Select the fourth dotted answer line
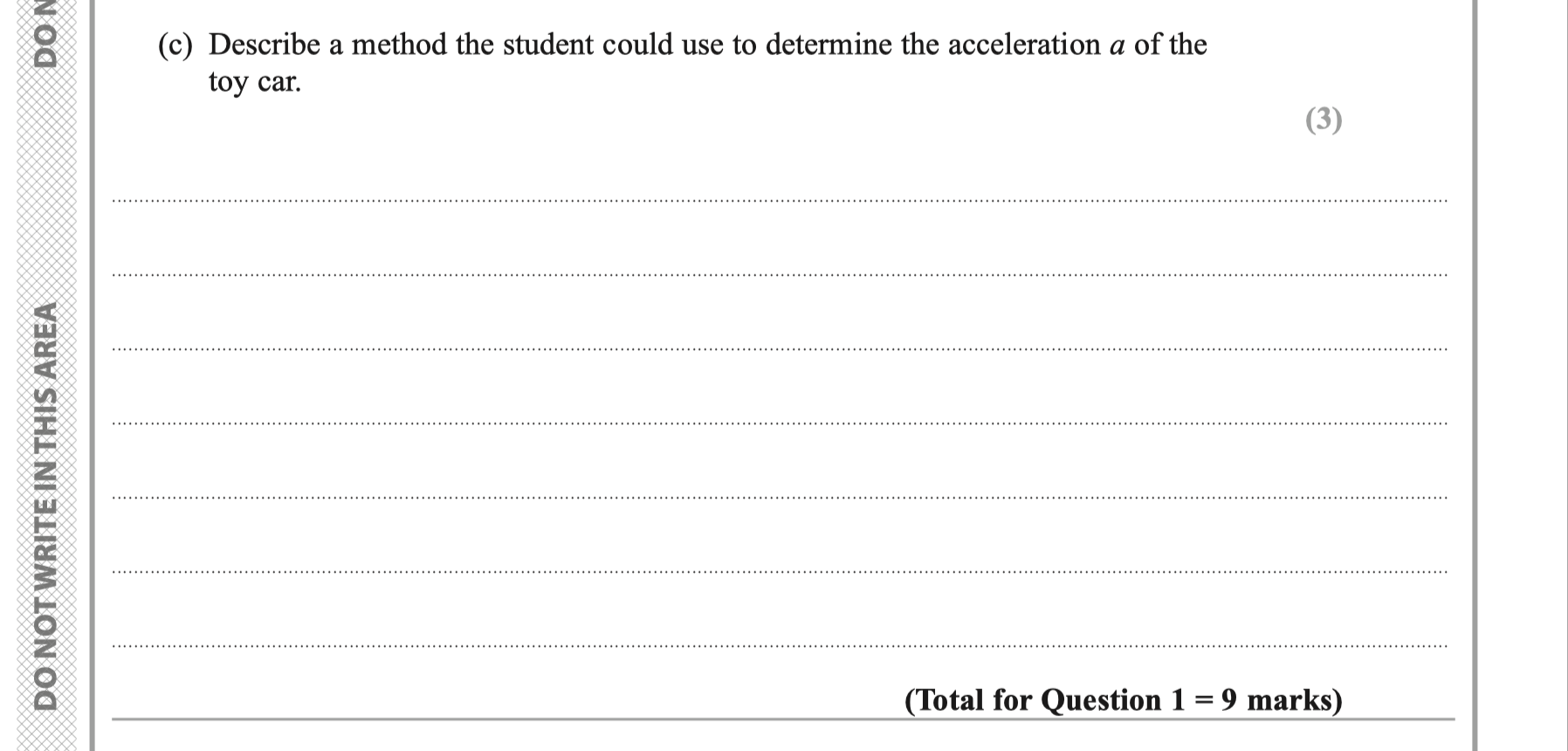 (779, 424)
